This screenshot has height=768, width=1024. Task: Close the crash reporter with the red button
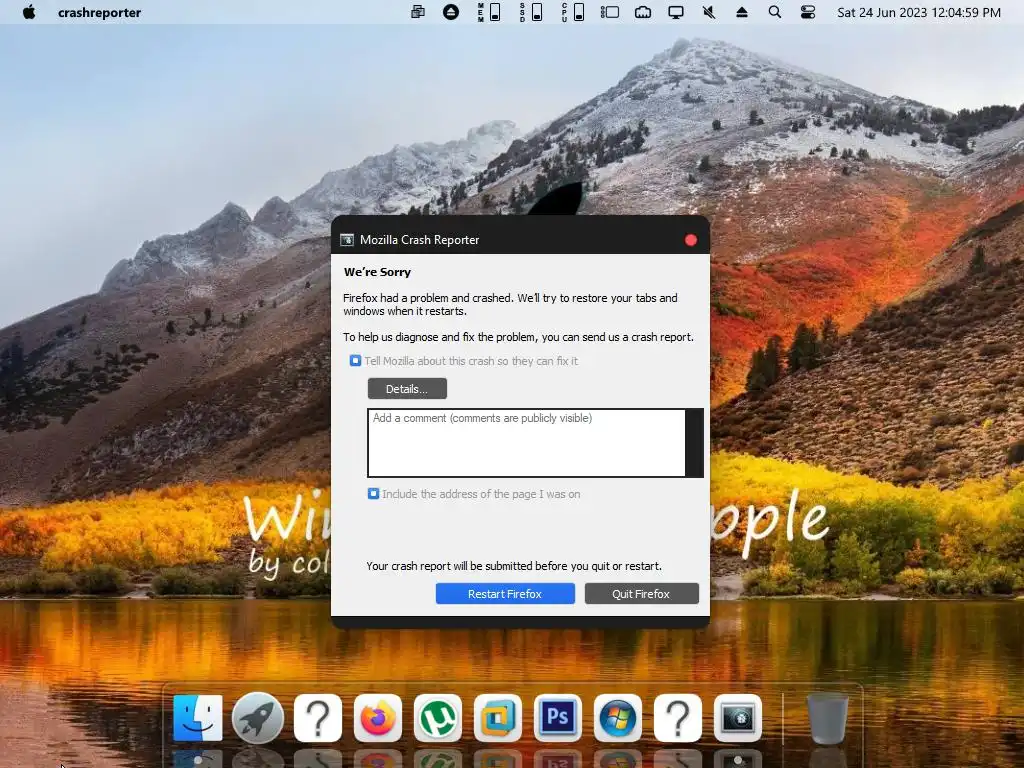pos(691,240)
